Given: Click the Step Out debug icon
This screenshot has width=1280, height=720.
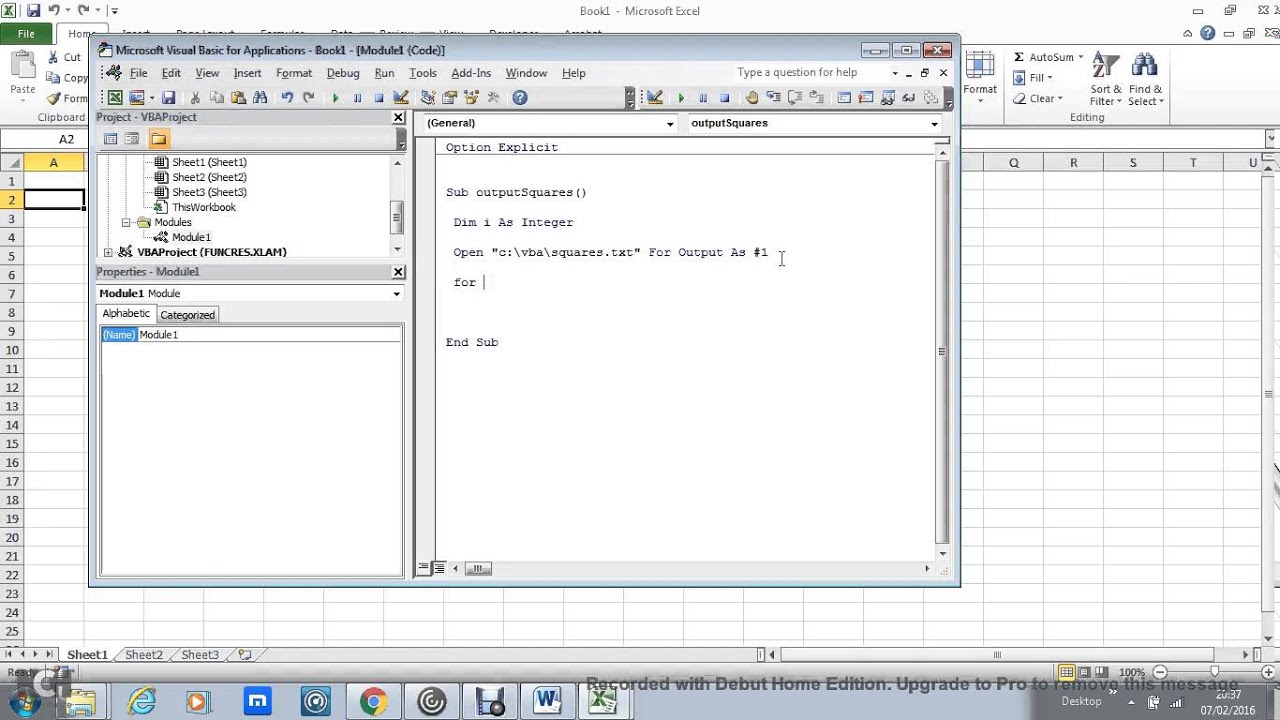Looking at the screenshot, I should tap(817, 98).
